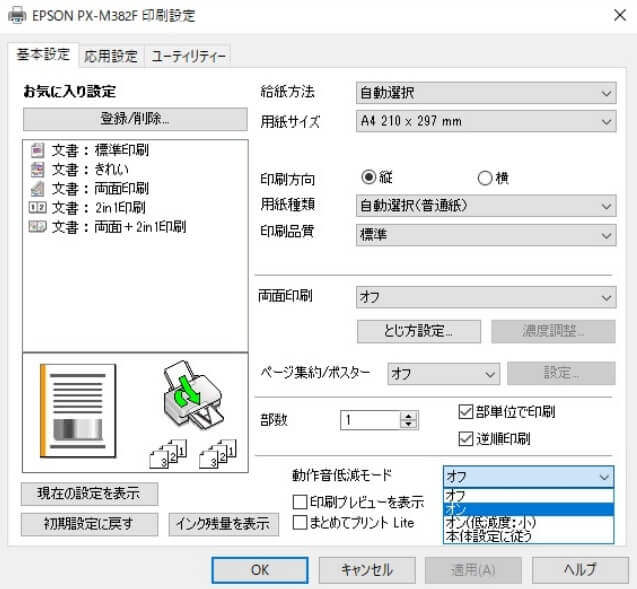Enable まとめてプリント Lite checkbox

300,522
